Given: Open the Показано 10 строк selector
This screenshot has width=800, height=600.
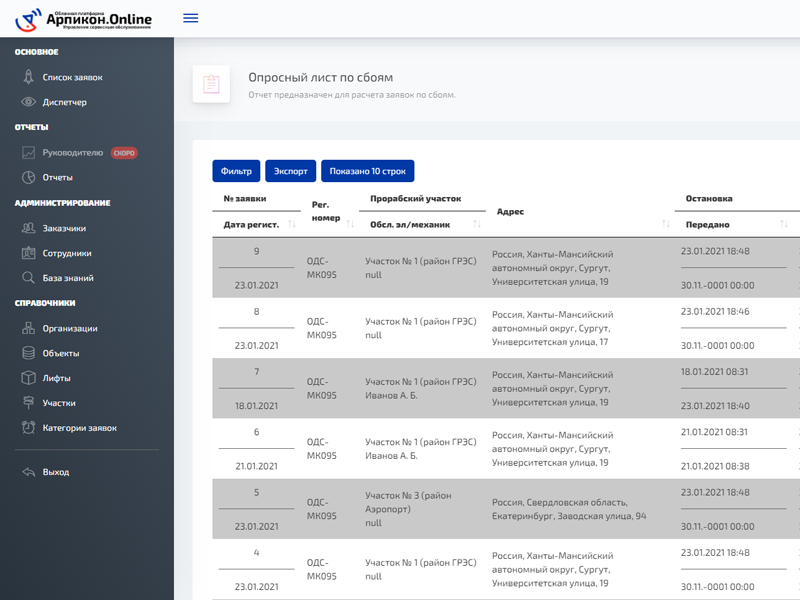Looking at the screenshot, I should click(x=368, y=171).
